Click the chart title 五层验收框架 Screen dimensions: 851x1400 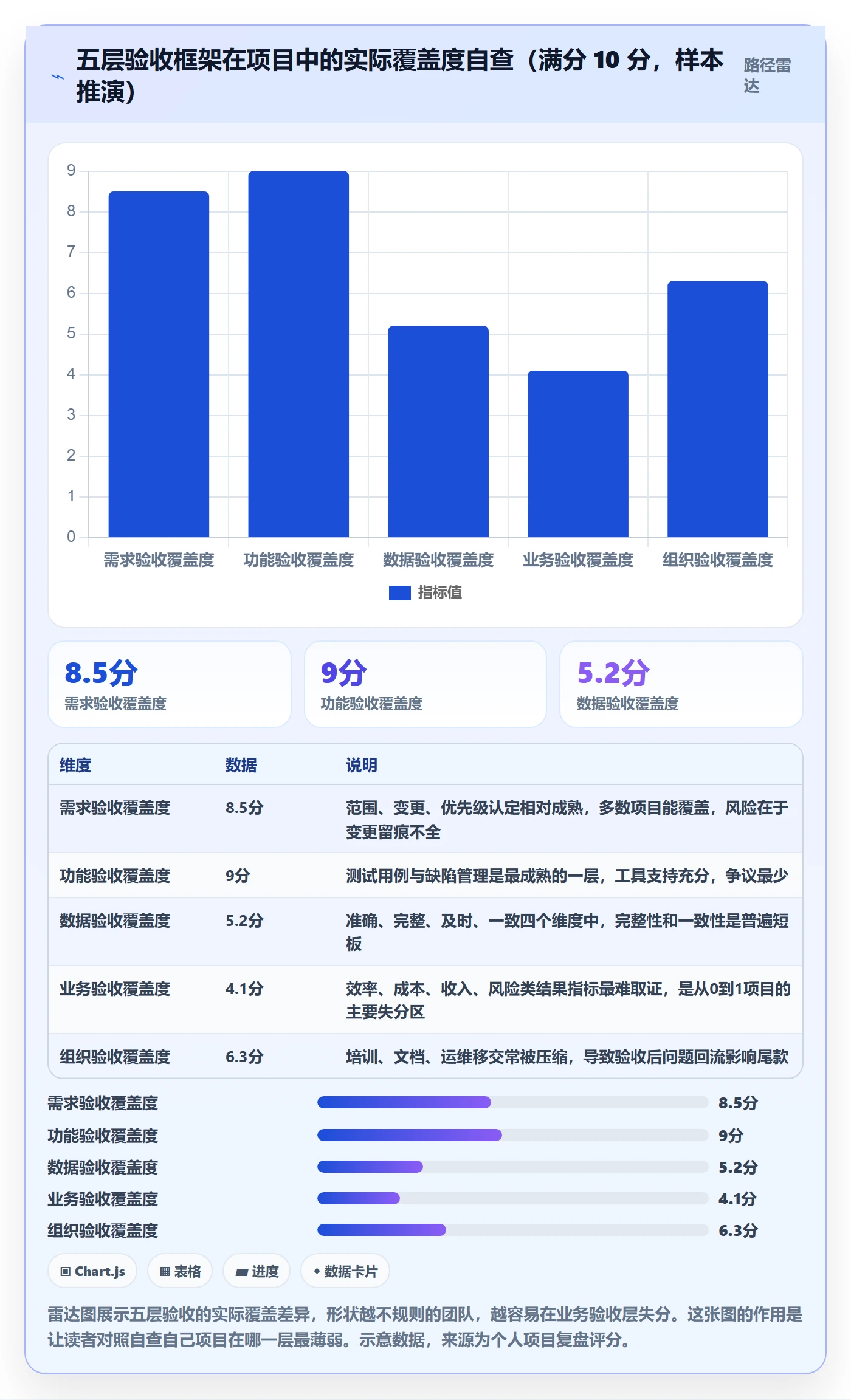click(x=399, y=76)
